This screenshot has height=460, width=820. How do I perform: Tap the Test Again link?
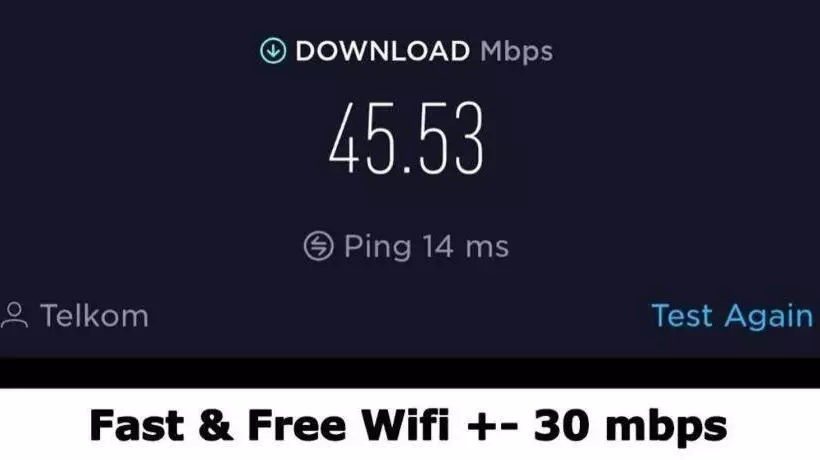click(x=732, y=316)
